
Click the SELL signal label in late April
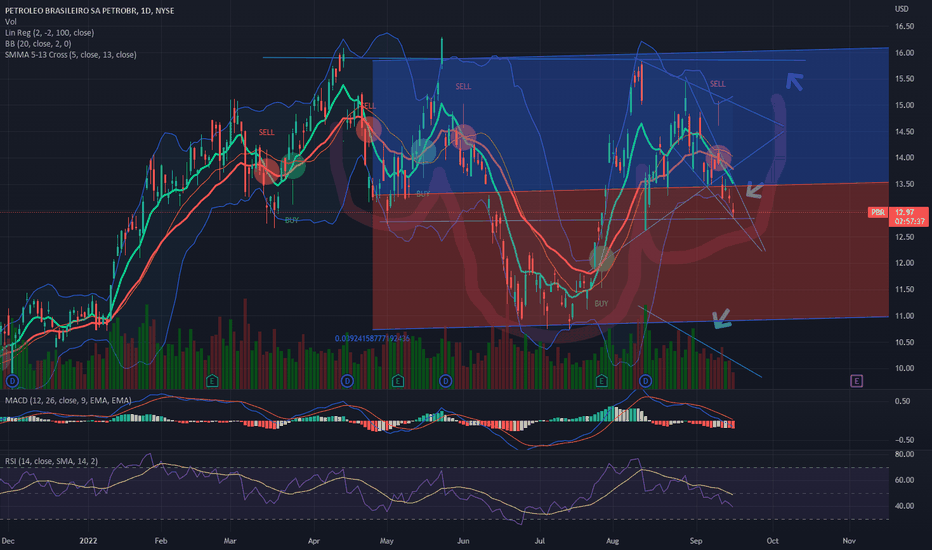(x=368, y=106)
